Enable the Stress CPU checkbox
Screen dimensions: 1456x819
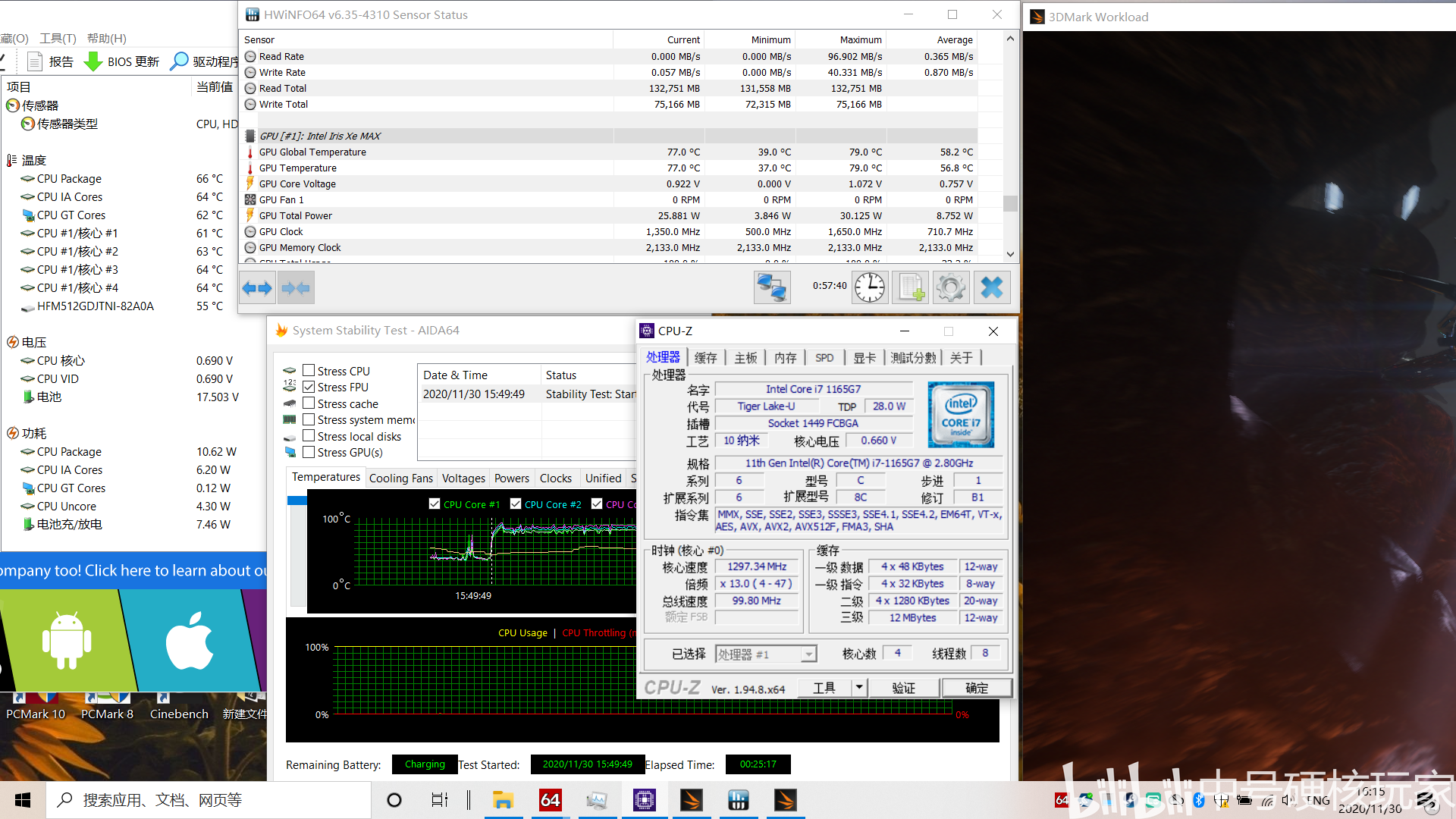point(309,370)
